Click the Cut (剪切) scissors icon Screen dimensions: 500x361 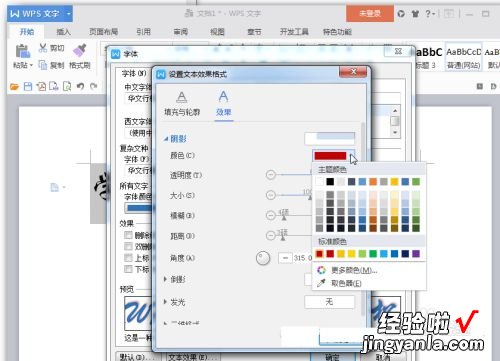(43, 48)
